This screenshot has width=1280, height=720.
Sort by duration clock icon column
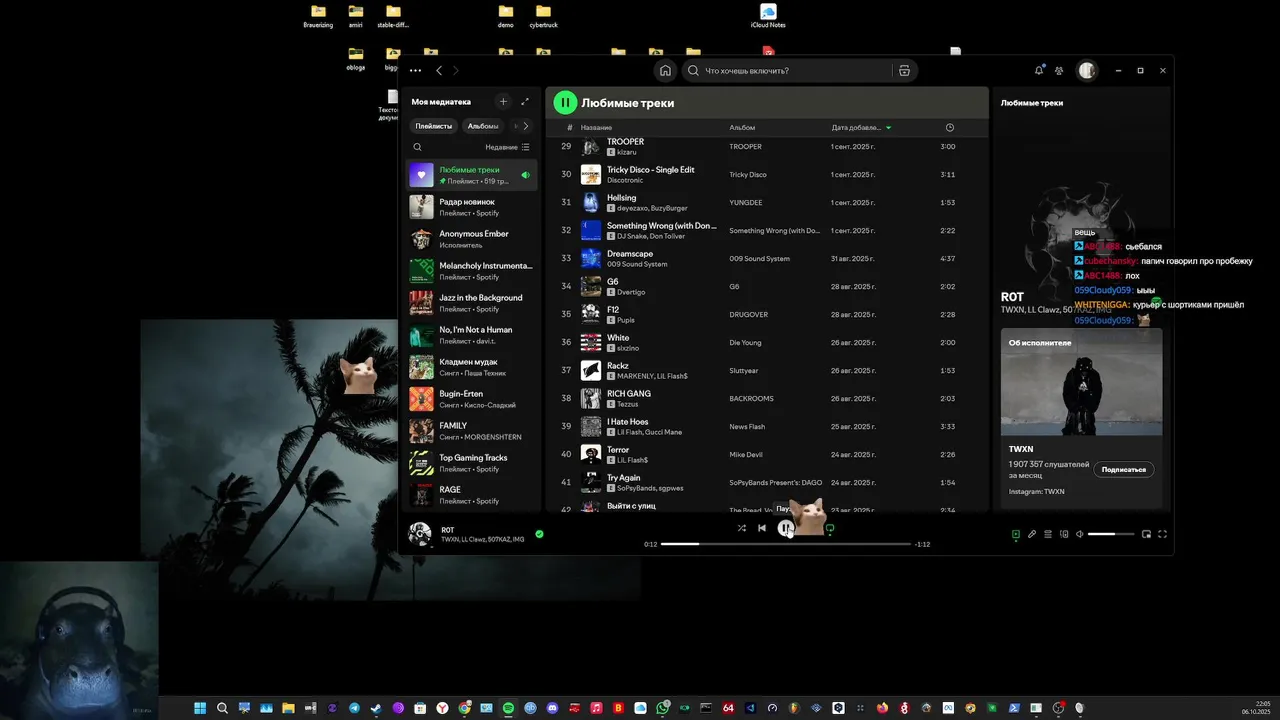coord(950,128)
